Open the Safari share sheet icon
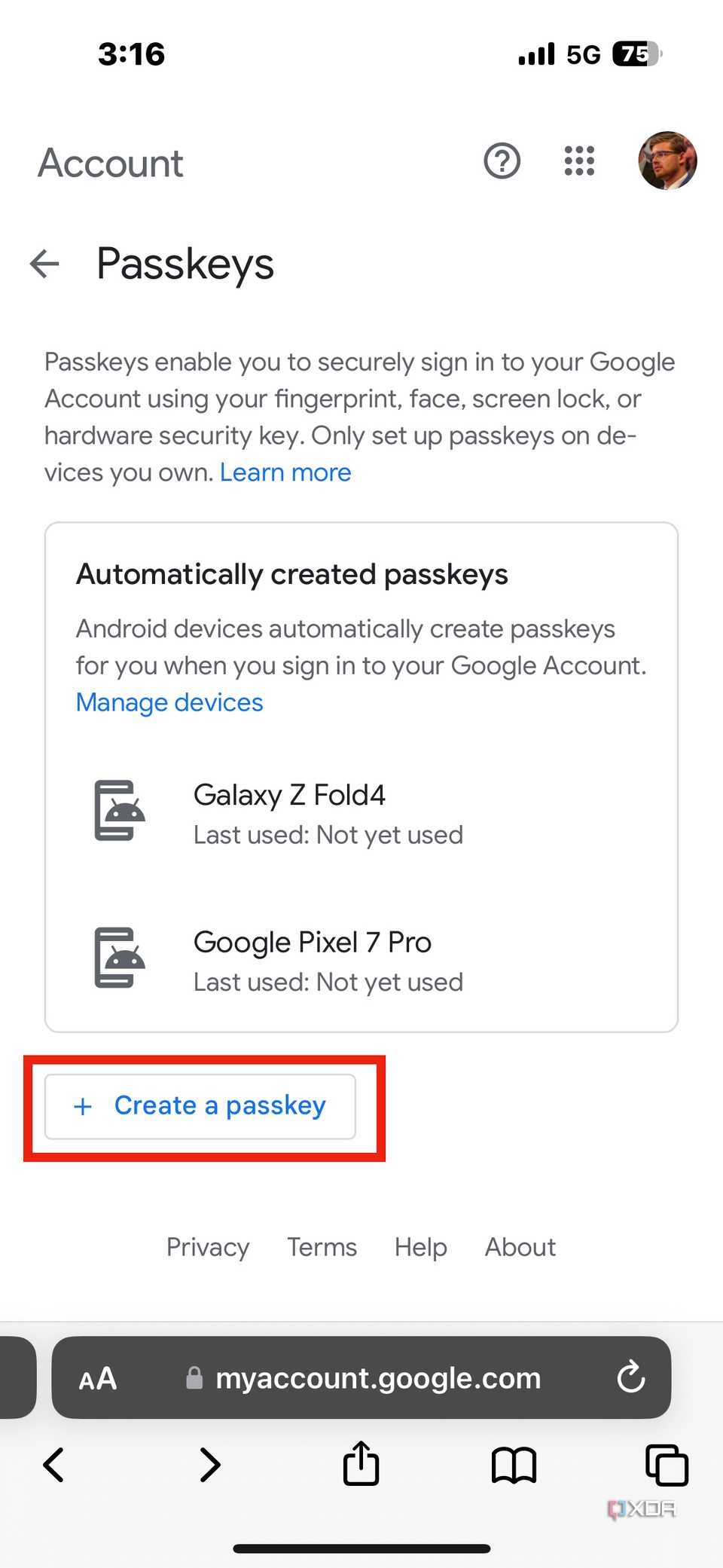The height and width of the screenshot is (1568, 723). tap(361, 1464)
